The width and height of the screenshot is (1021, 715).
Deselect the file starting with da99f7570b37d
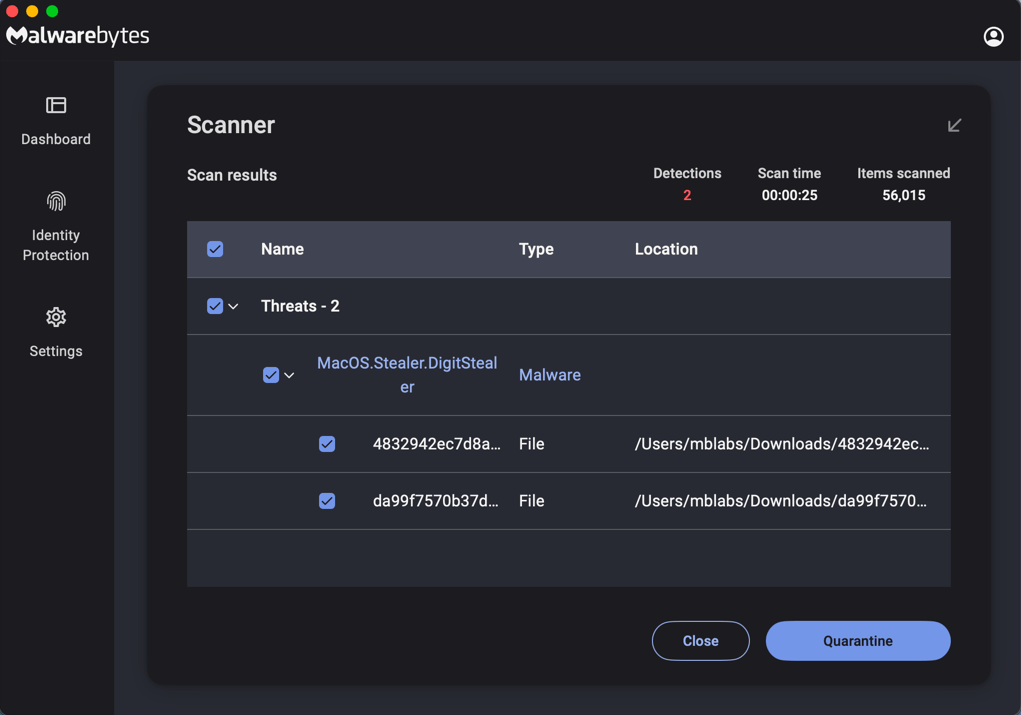(x=327, y=500)
